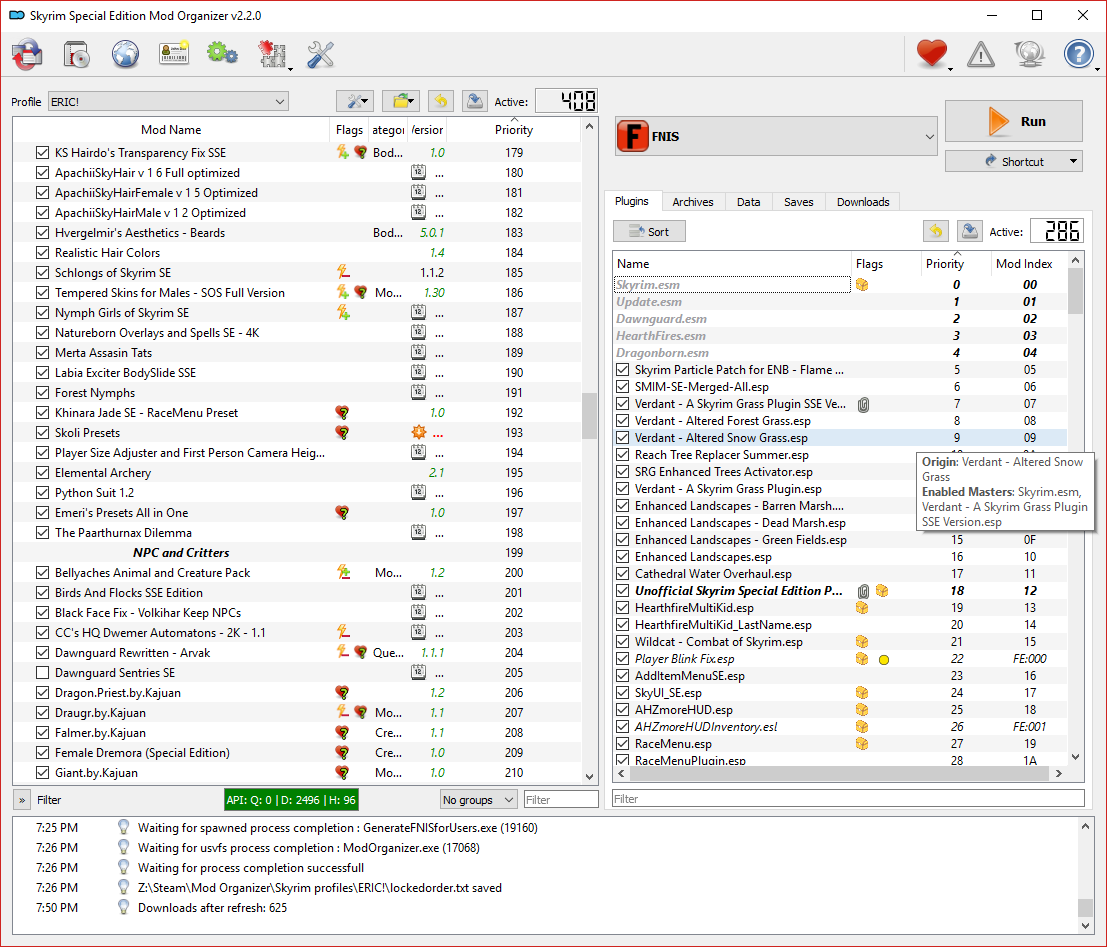Click the plugin list vertical scrollbar thumb
Screen dimensions: 1107x947
pos(1075,291)
